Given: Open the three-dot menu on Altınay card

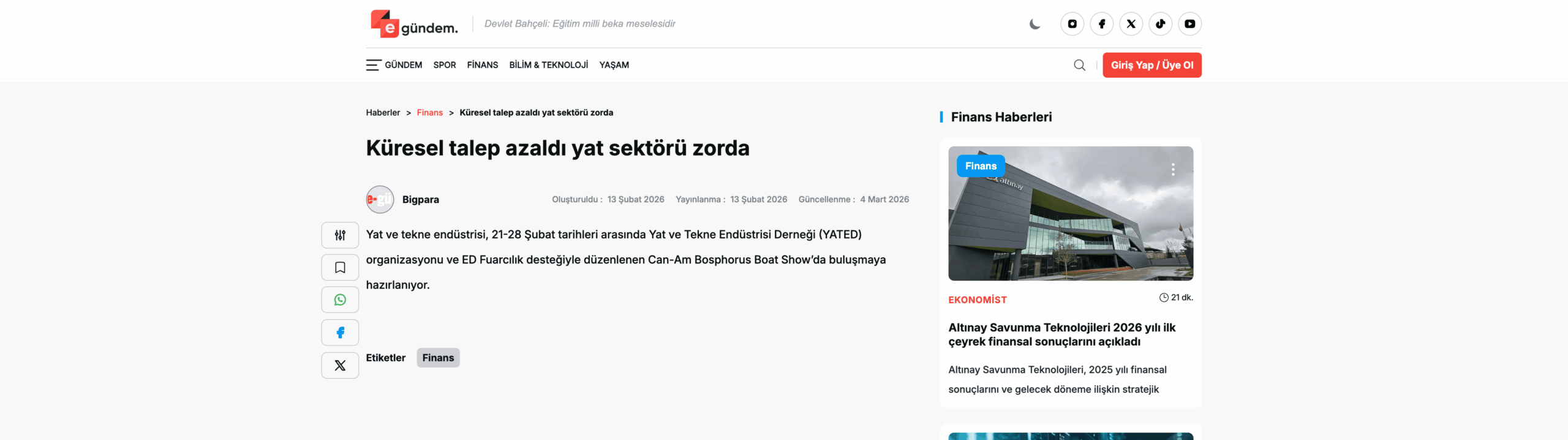Looking at the screenshot, I should [1172, 170].
